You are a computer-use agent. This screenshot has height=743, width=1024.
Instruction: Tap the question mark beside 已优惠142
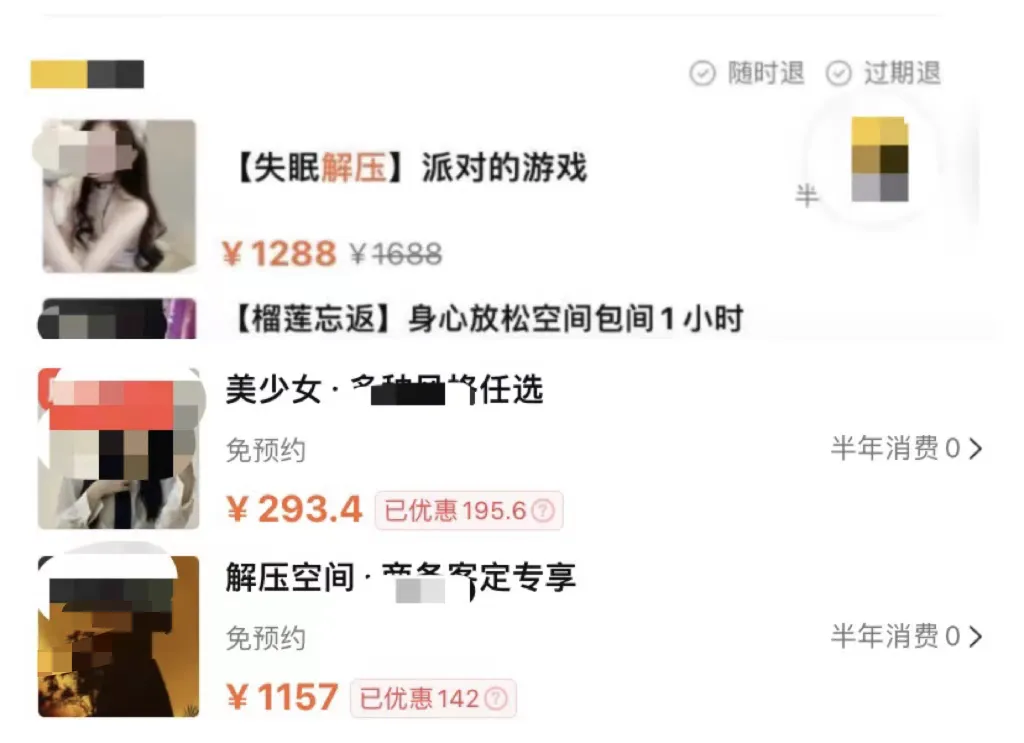496,699
